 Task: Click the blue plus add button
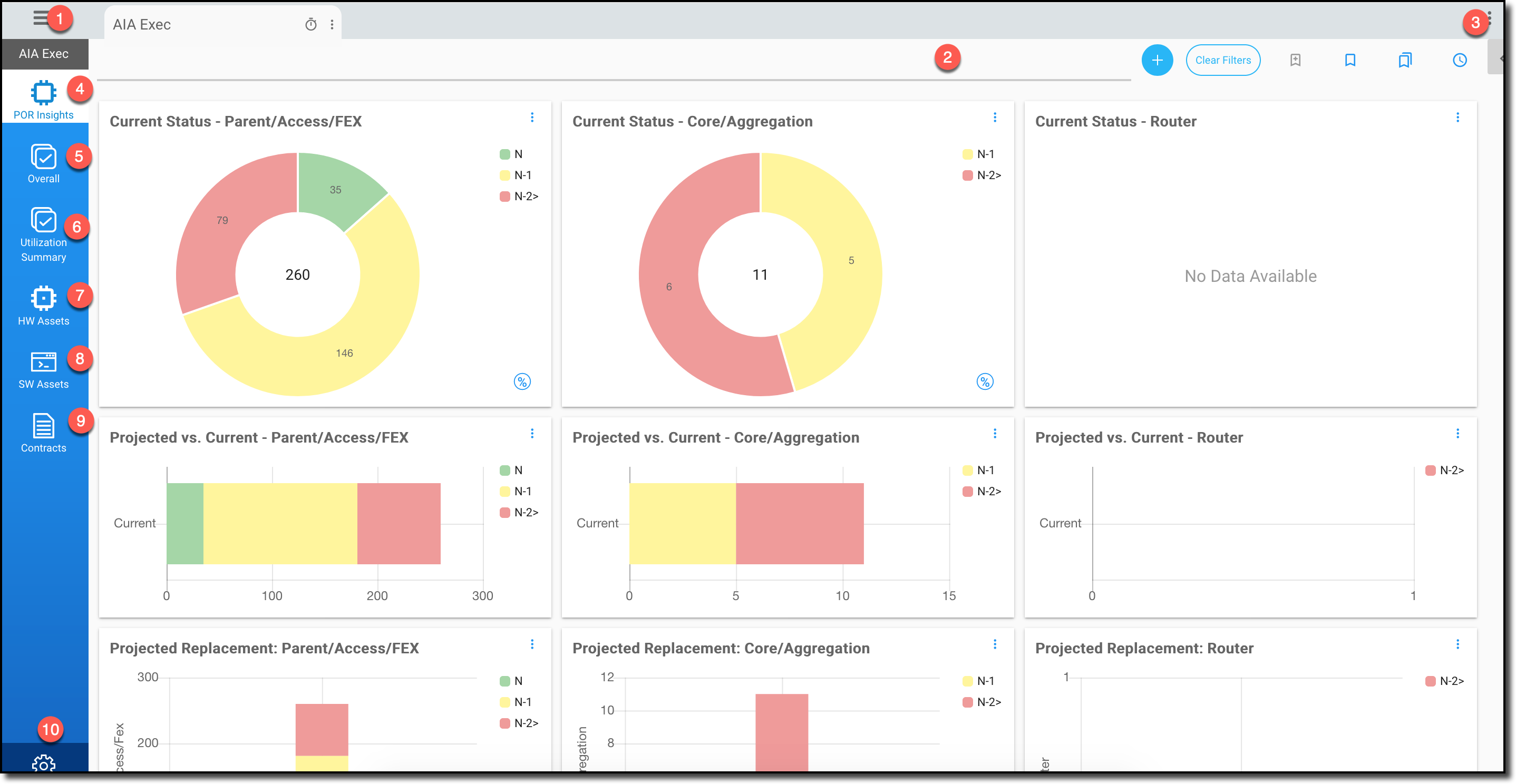[x=1157, y=60]
